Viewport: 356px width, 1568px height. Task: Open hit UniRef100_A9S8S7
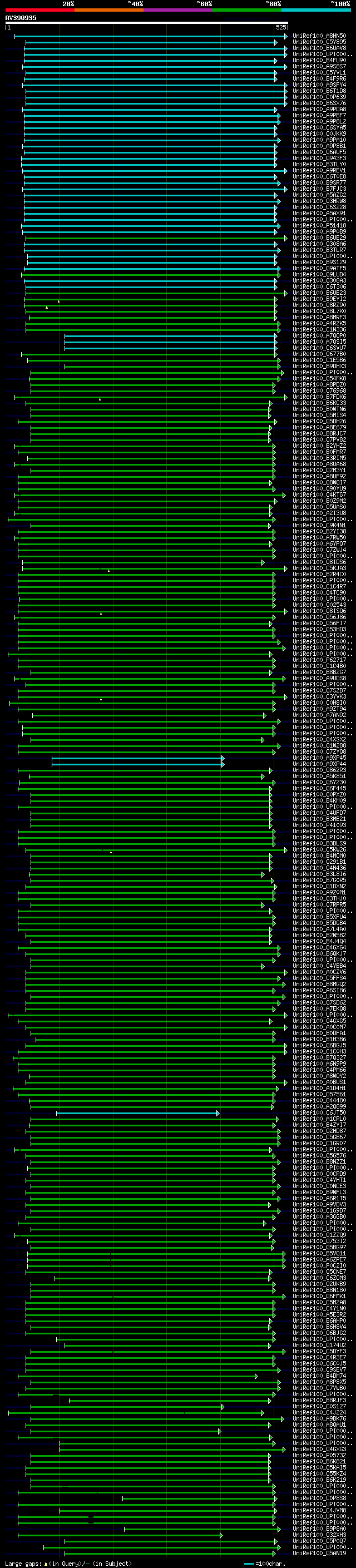coord(319,66)
